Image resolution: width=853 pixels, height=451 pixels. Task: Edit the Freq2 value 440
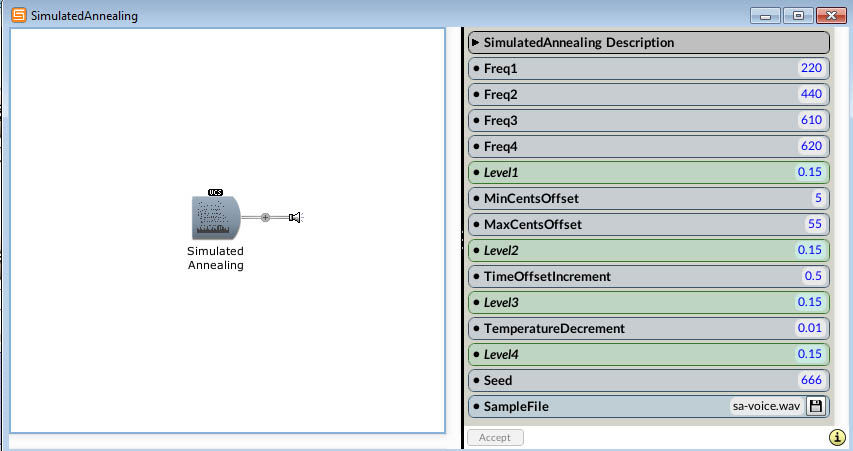[x=811, y=94]
